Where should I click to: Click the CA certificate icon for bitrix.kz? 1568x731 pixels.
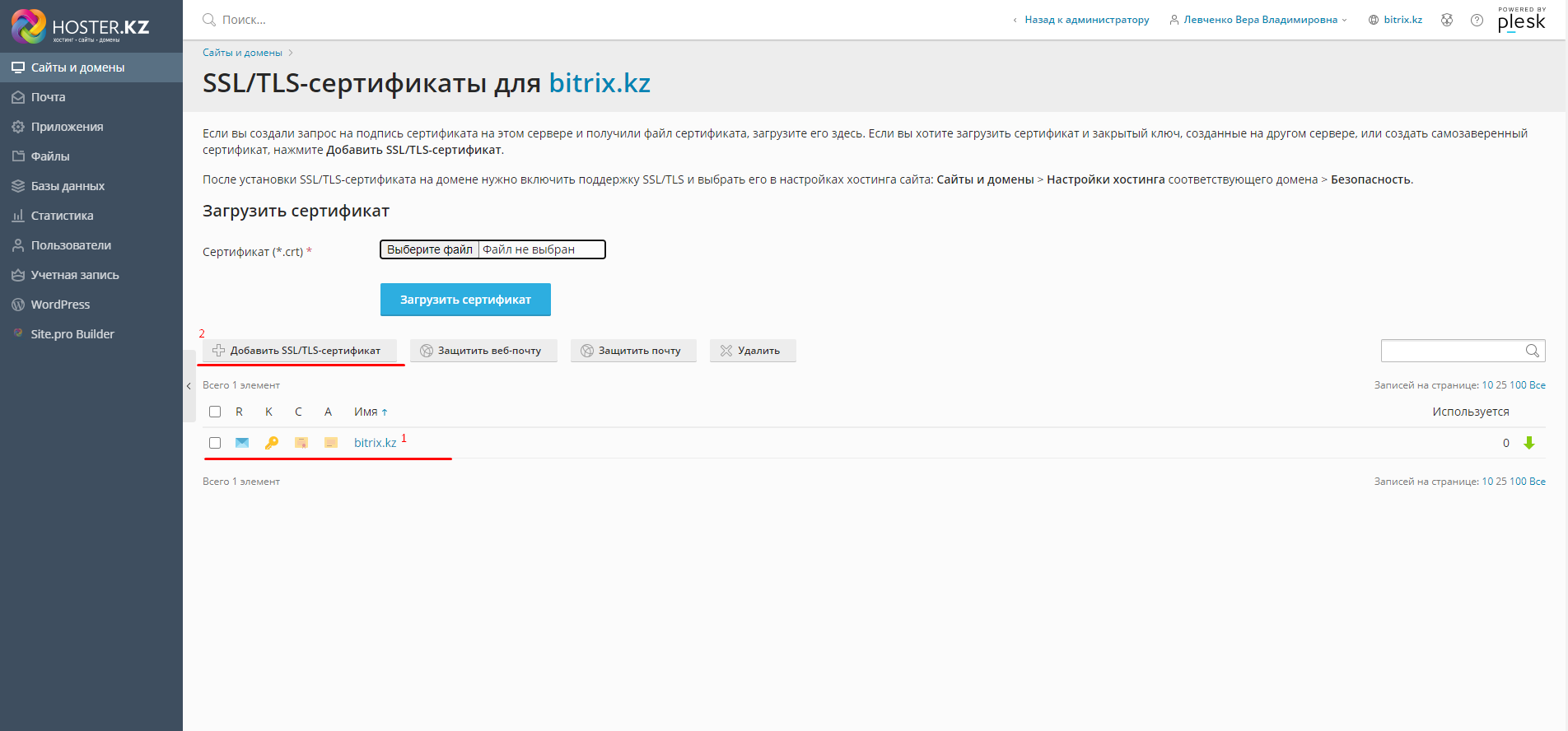[331, 443]
